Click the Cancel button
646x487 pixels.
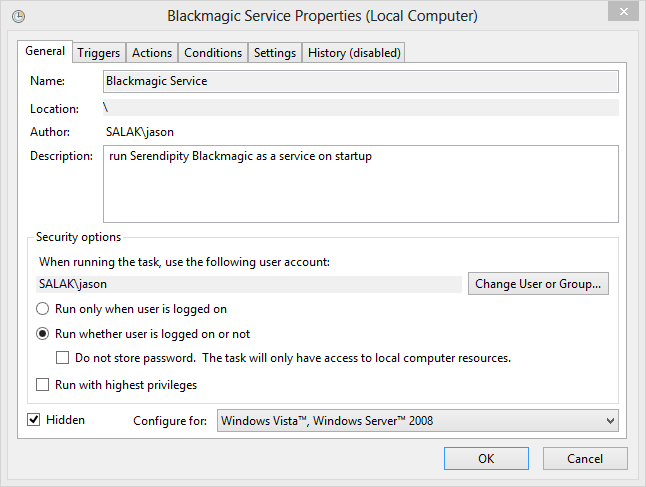[585, 459]
